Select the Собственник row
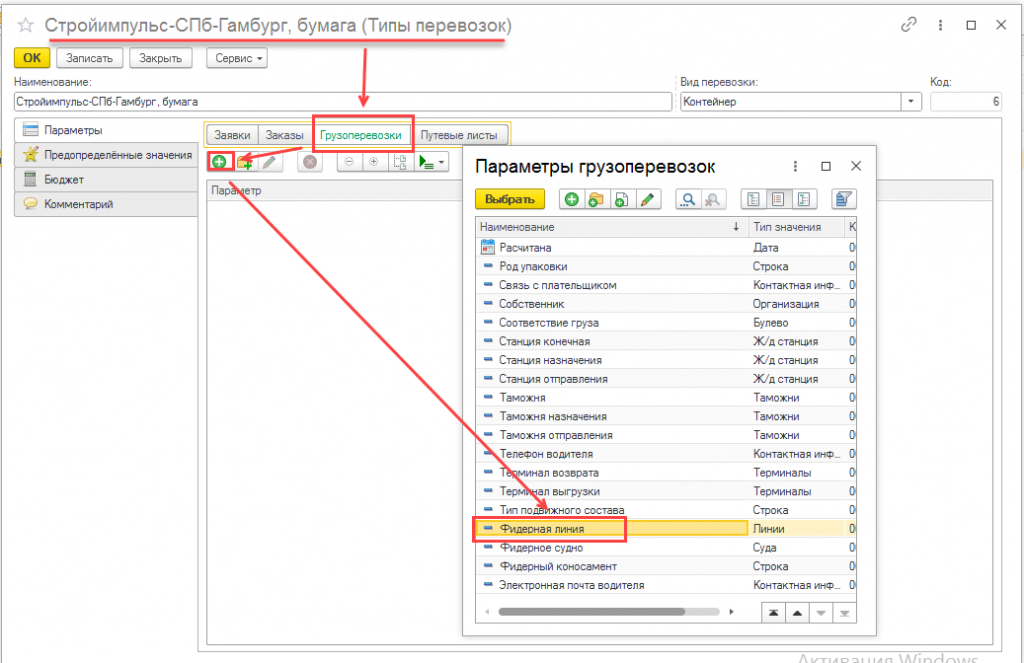The width and height of the screenshot is (1024, 663). pos(665,304)
